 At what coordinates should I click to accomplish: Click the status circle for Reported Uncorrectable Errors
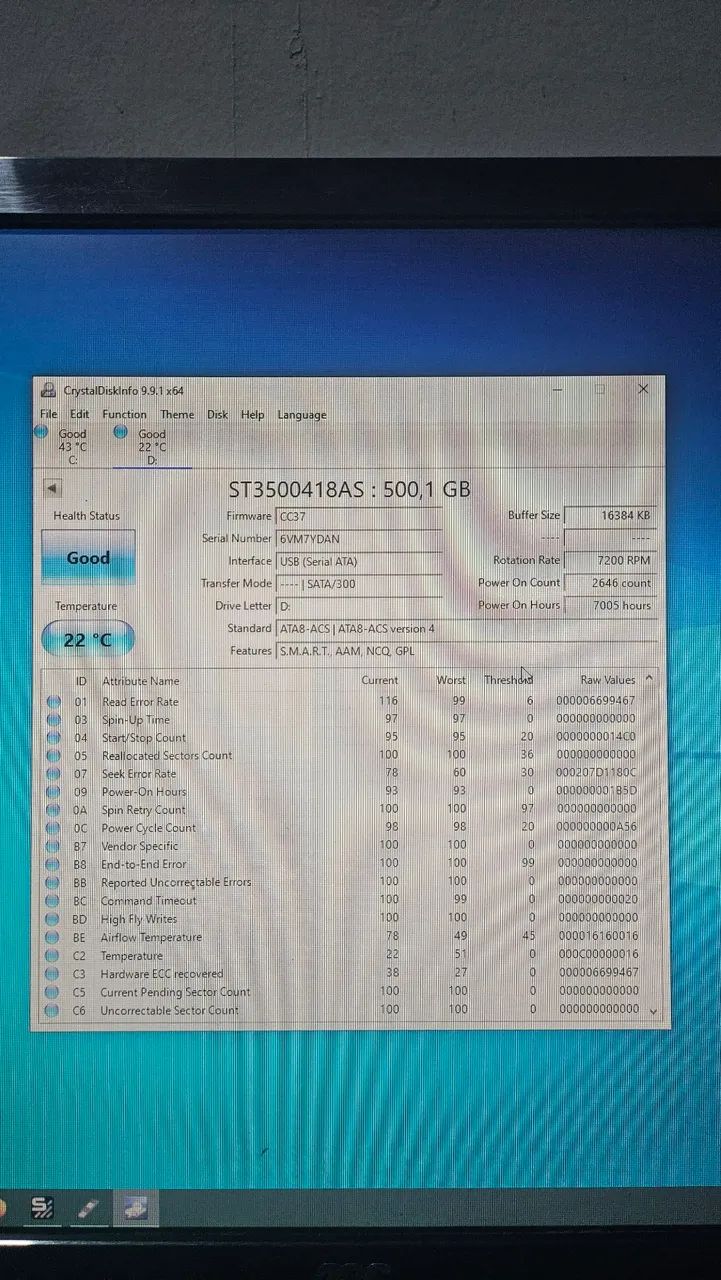(x=53, y=883)
